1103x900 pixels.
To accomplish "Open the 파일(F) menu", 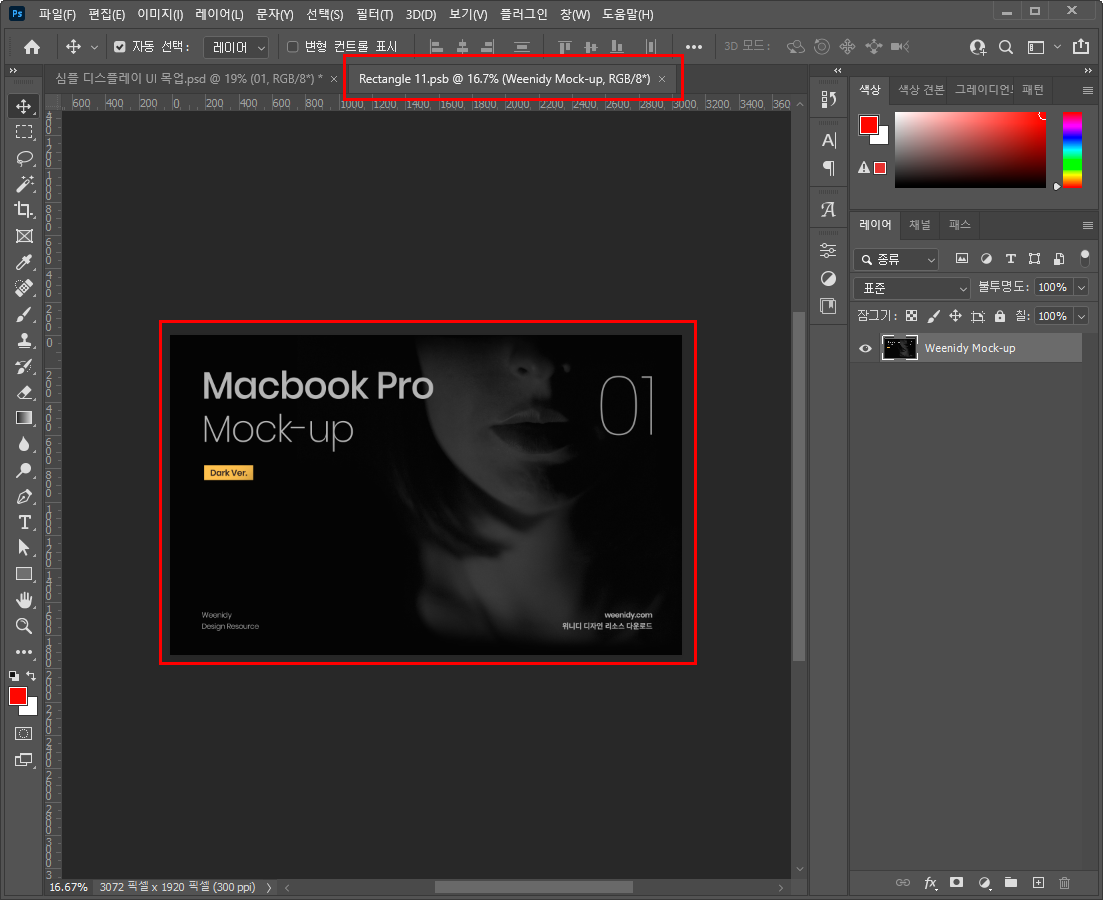I will tap(57, 14).
